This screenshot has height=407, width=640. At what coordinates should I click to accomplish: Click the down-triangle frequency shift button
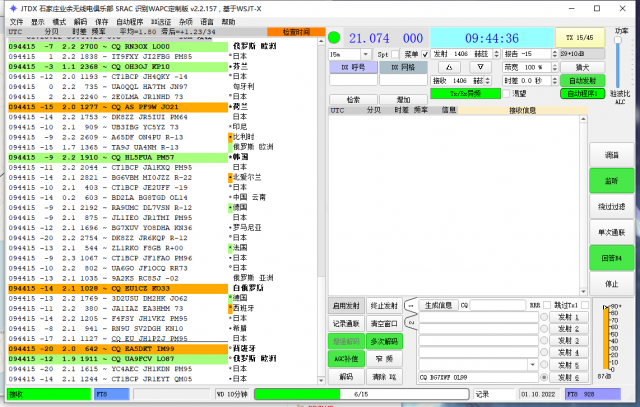(x=480, y=67)
